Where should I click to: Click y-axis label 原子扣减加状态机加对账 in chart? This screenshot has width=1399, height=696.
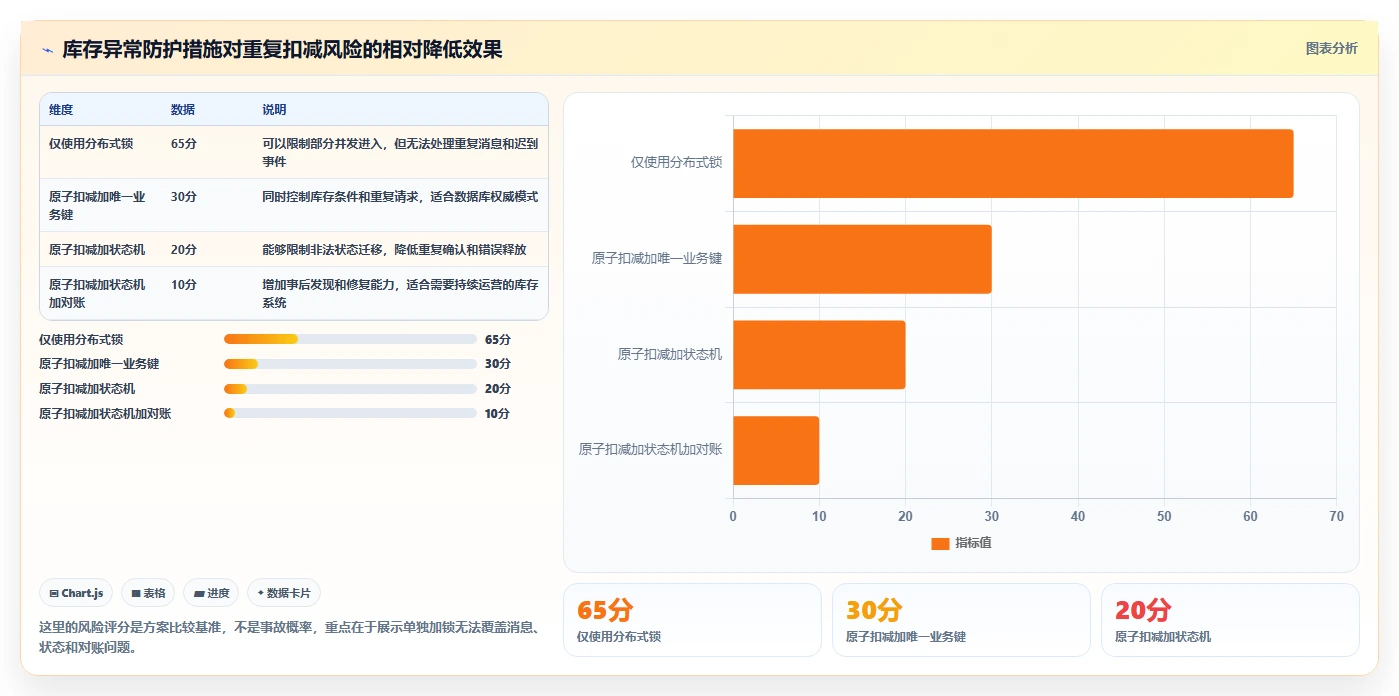point(650,450)
